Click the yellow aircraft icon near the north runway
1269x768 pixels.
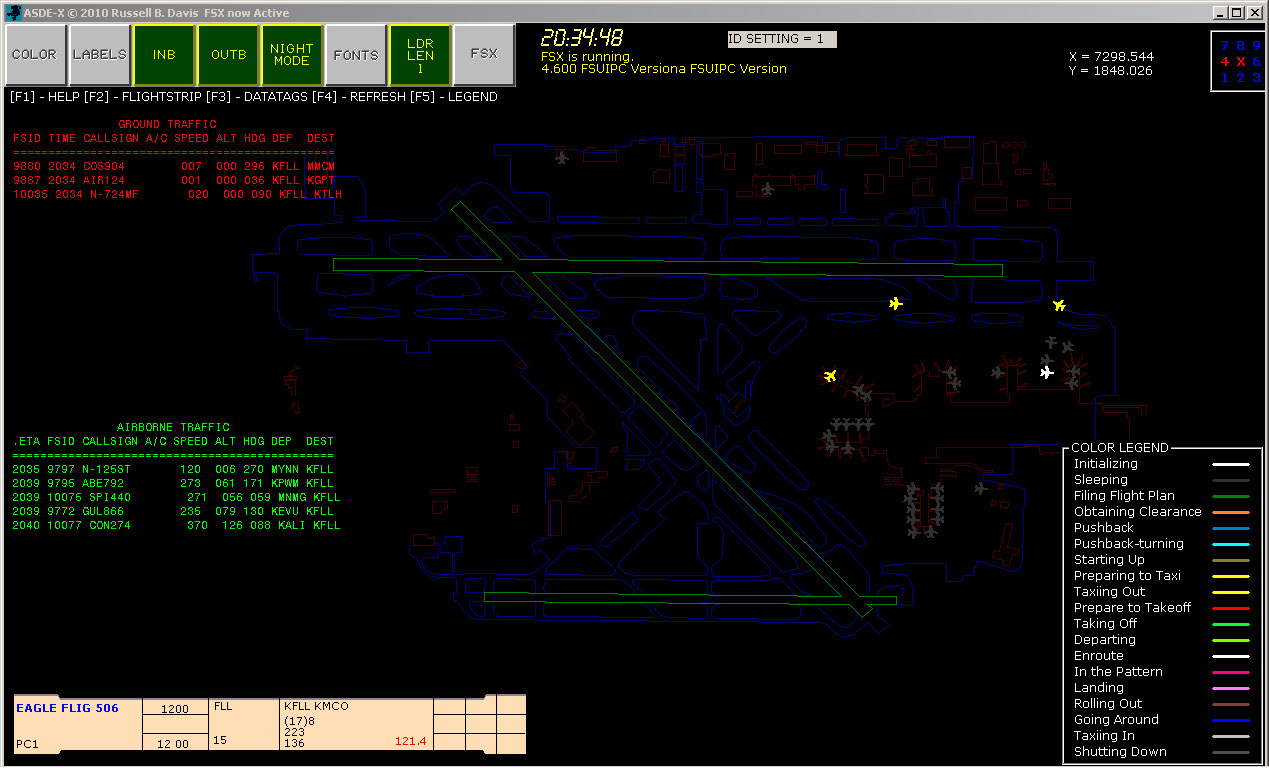895,303
